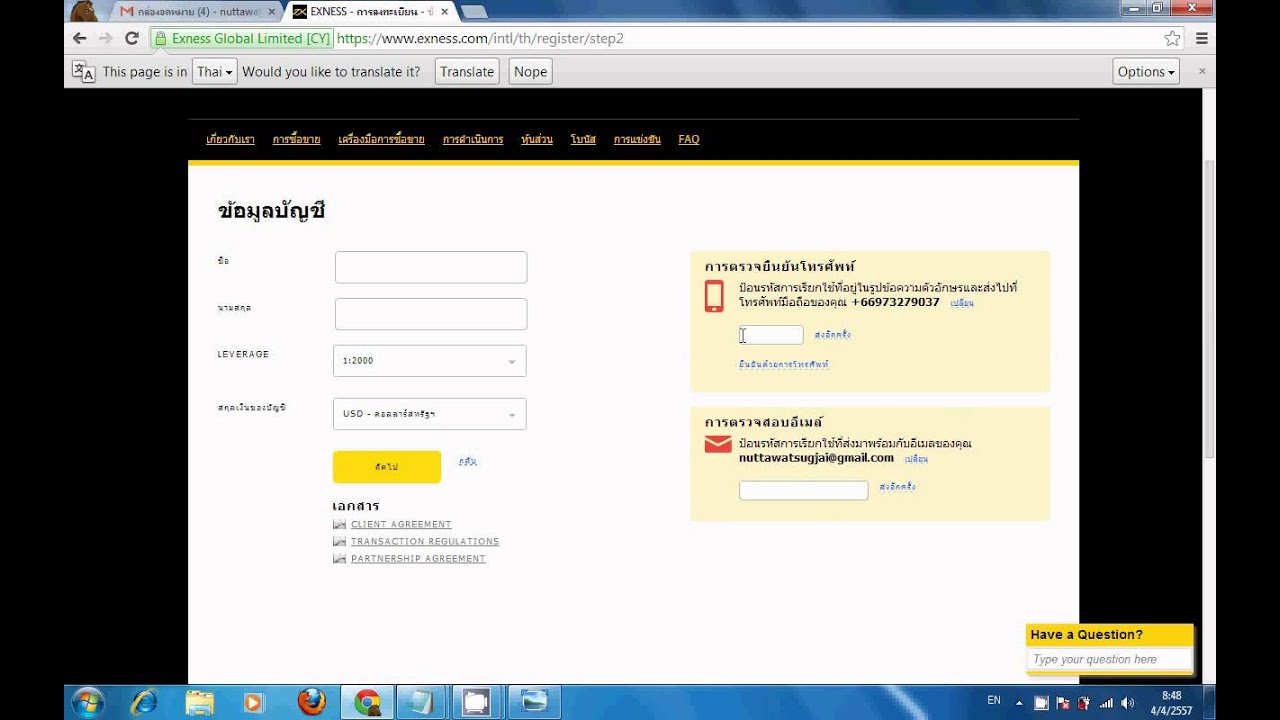Open the picture viewer taskbar icon
1280x720 pixels.
[x=534, y=702]
